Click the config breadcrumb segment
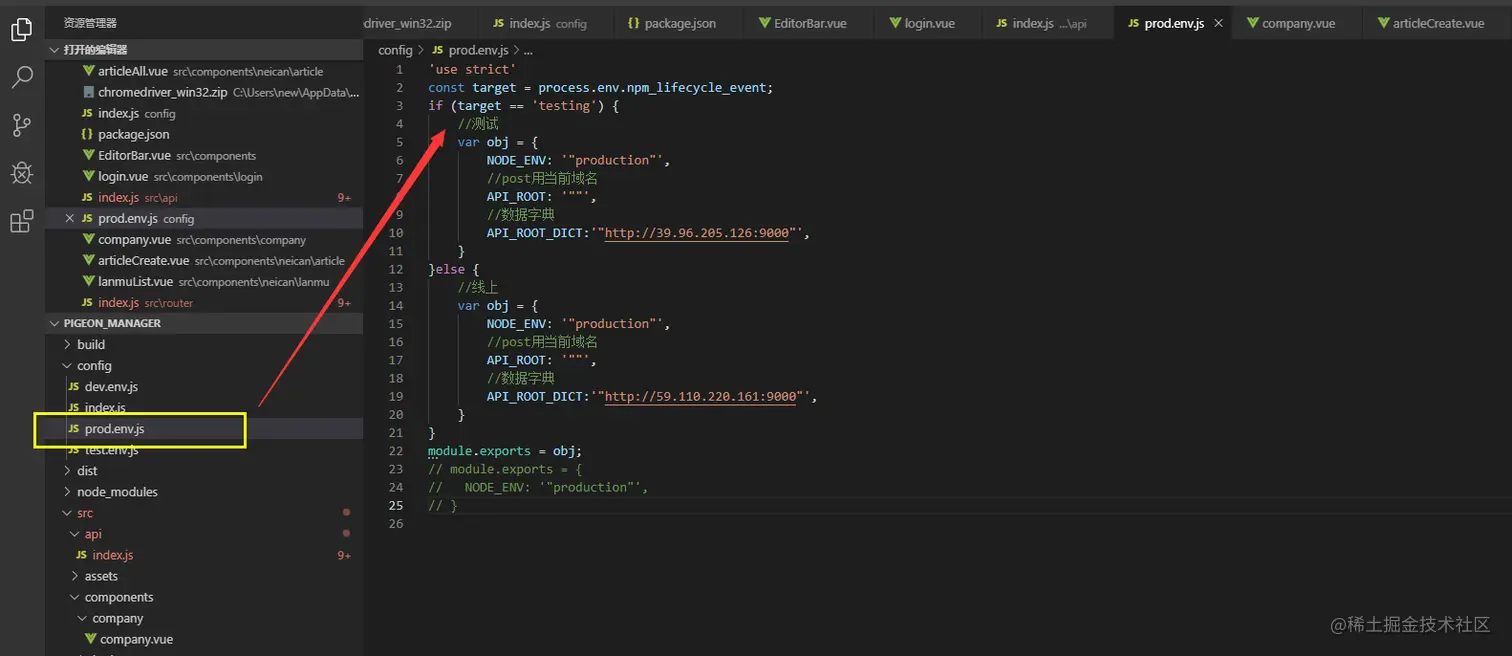The image size is (1512, 656). click(x=395, y=50)
